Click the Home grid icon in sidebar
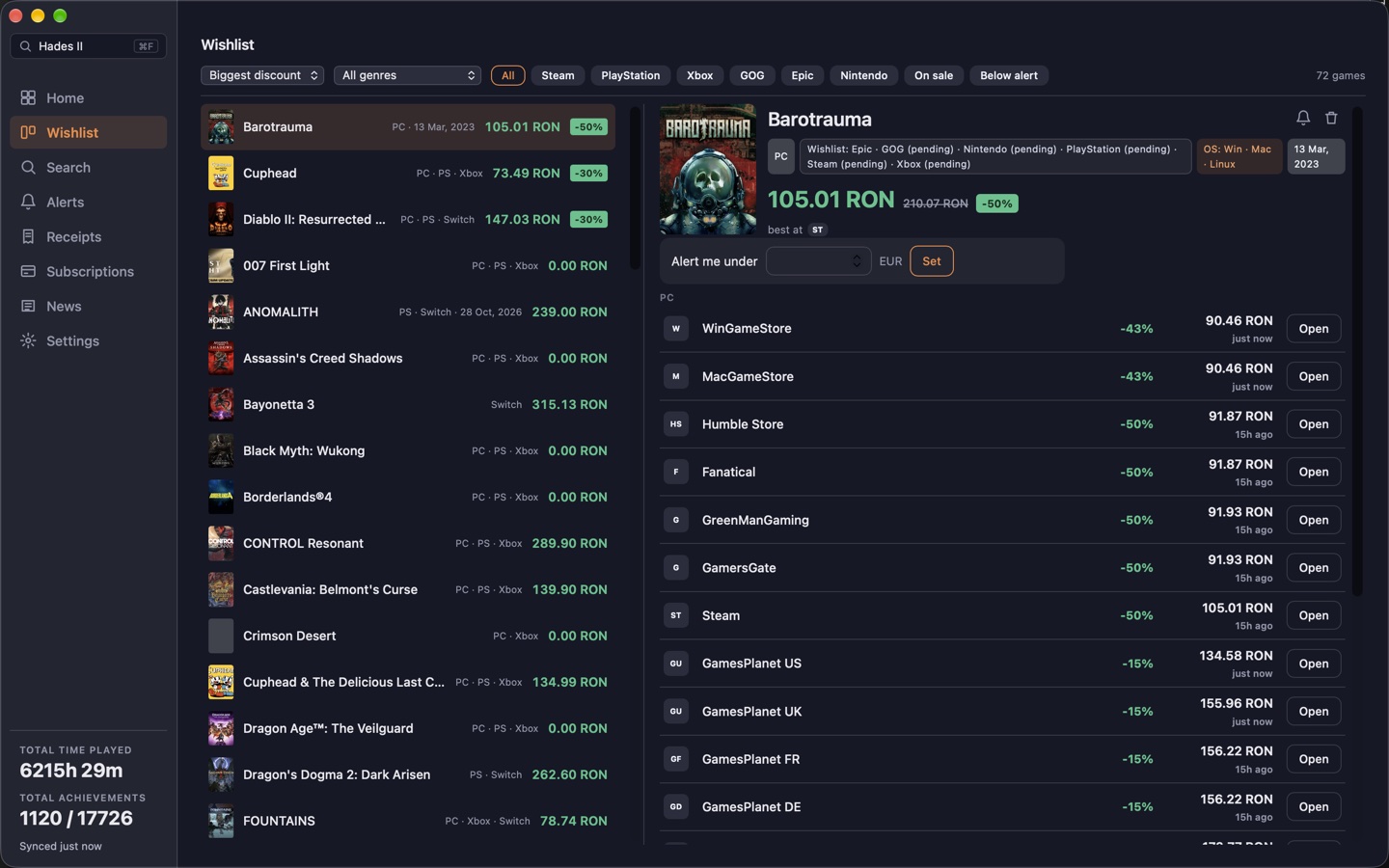This screenshot has height=868, width=1389. click(x=28, y=98)
